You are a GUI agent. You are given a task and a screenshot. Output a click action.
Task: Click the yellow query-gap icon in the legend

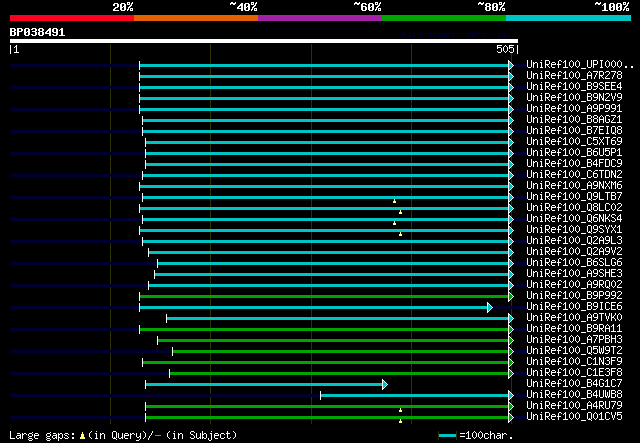click(x=82, y=436)
